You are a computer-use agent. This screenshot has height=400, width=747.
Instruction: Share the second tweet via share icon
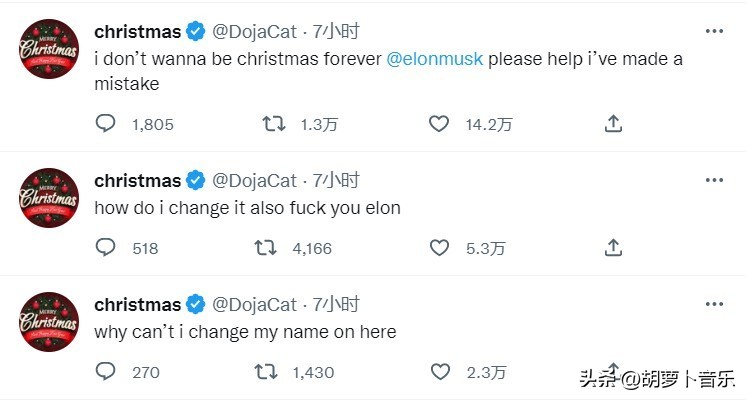(614, 248)
